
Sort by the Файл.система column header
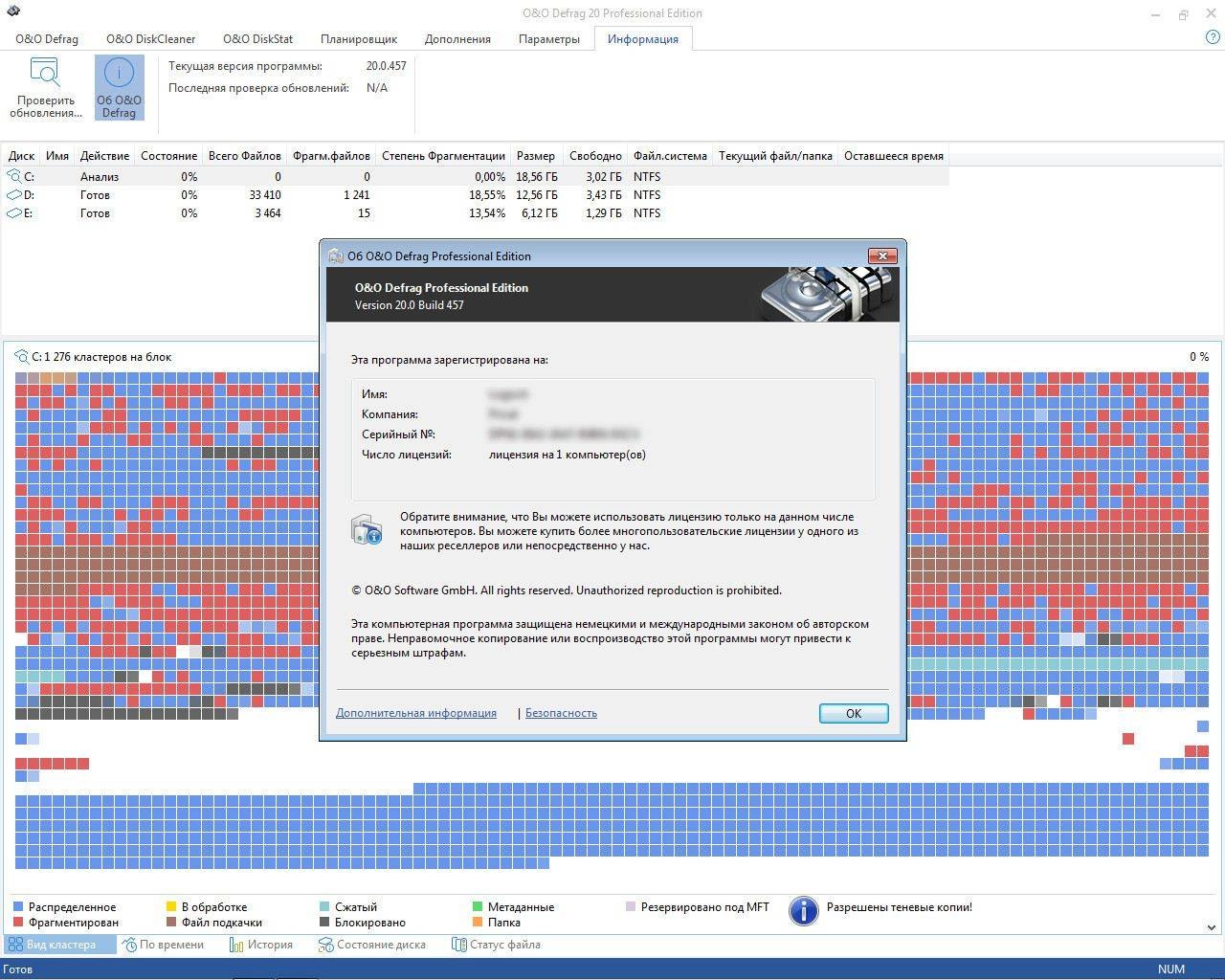pyautogui.click(x=670, y=156)
